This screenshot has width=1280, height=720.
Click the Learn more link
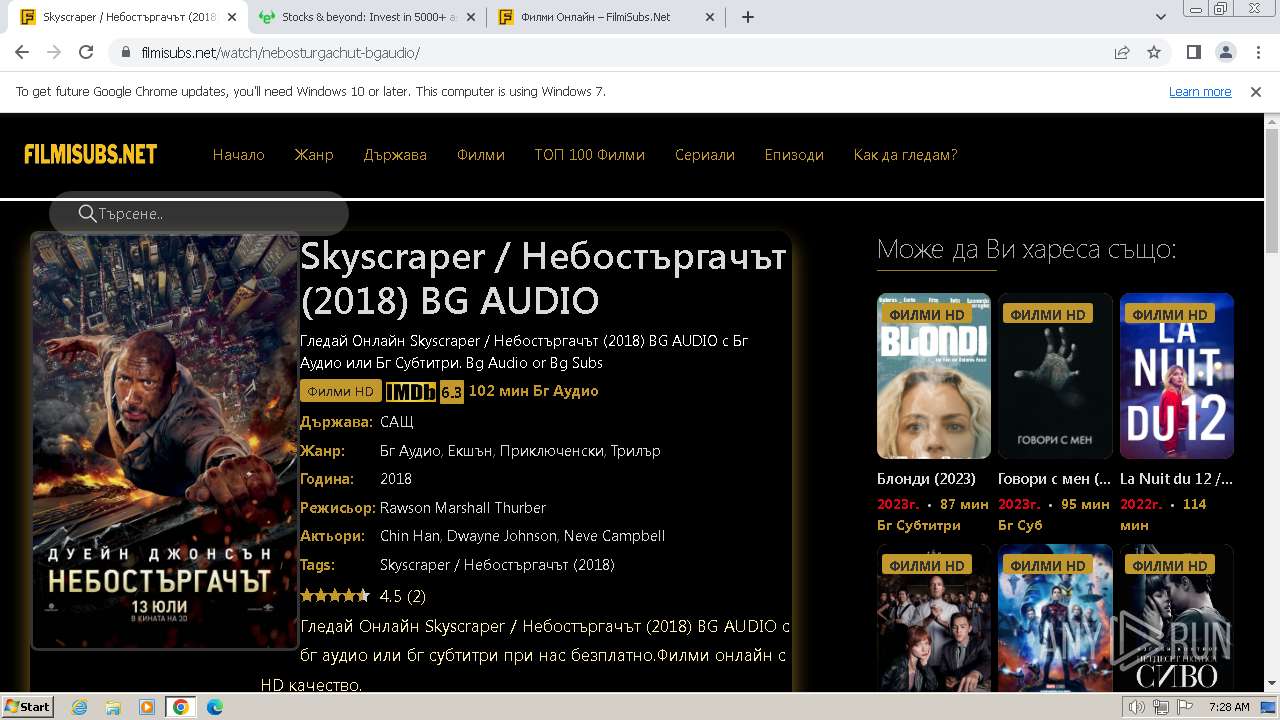(x=1200, y=91)
